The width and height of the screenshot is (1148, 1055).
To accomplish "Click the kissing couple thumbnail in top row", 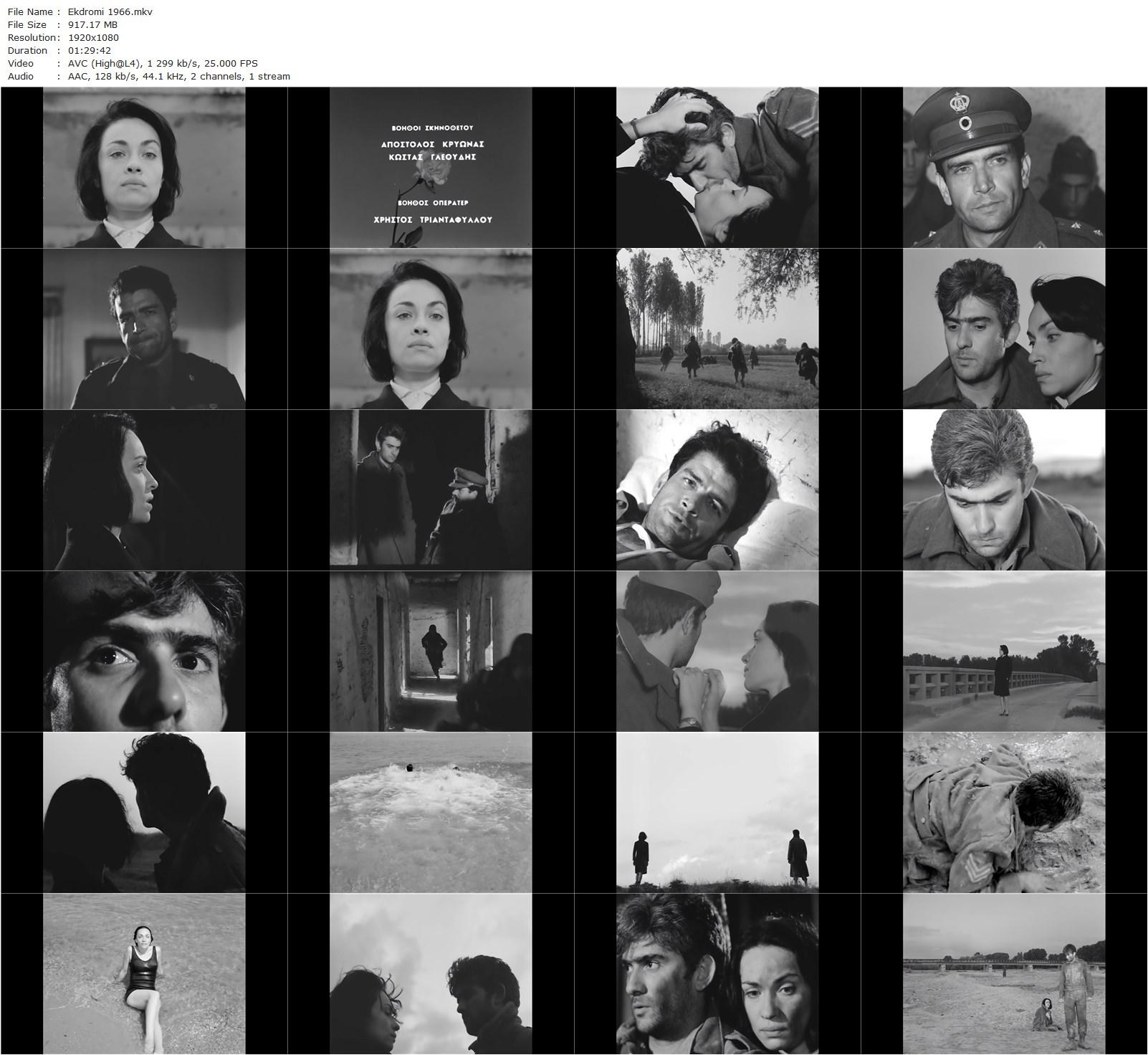I will click(x=717, y=166).
